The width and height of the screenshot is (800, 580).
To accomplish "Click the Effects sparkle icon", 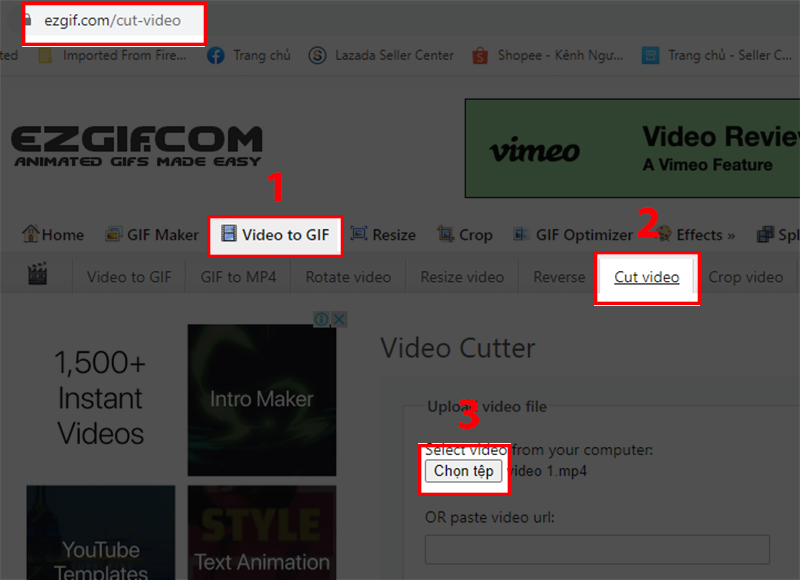I will point(665,234).
